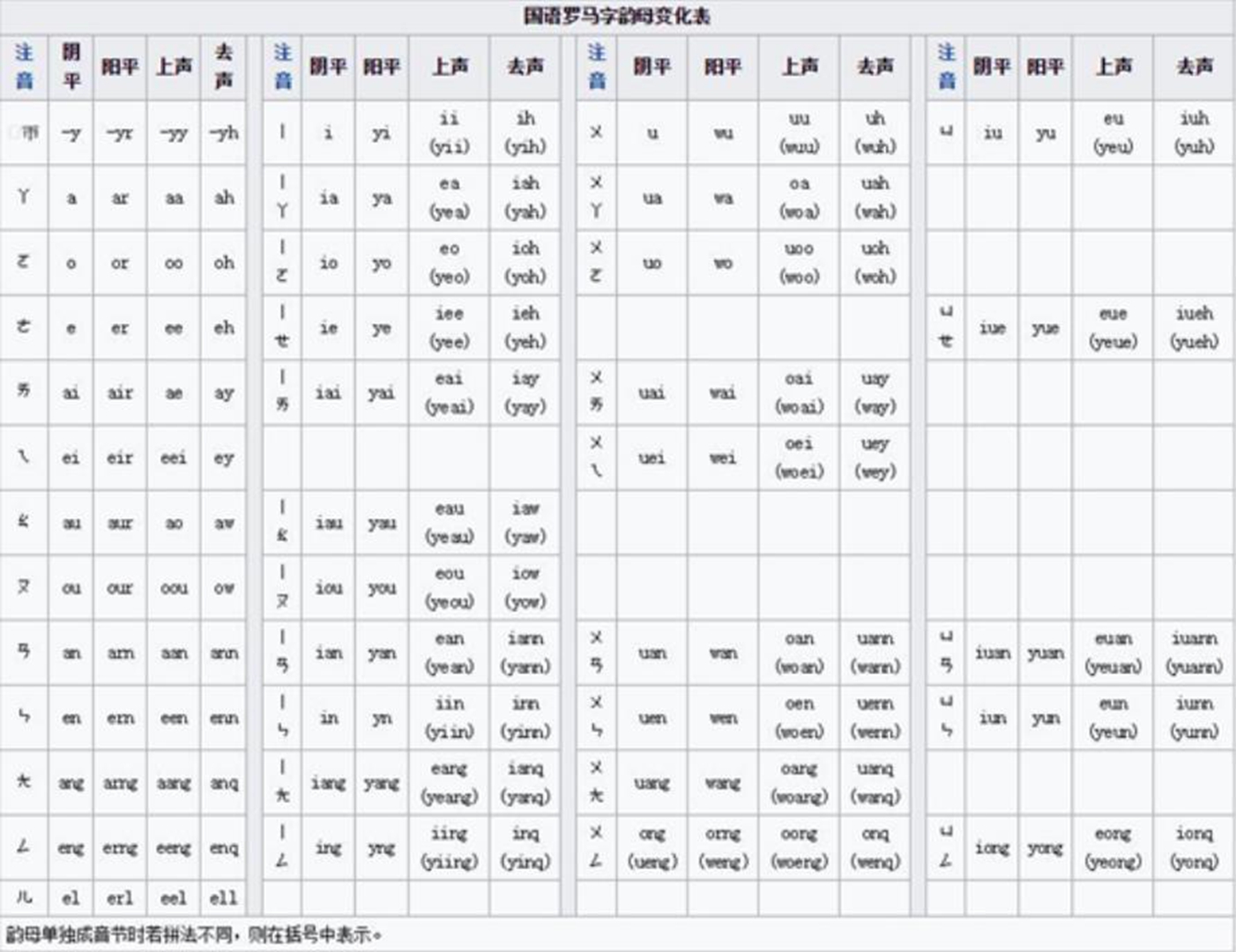
Task: Select the "uu (wuu)" cell
Action: [x=799, y=133]
